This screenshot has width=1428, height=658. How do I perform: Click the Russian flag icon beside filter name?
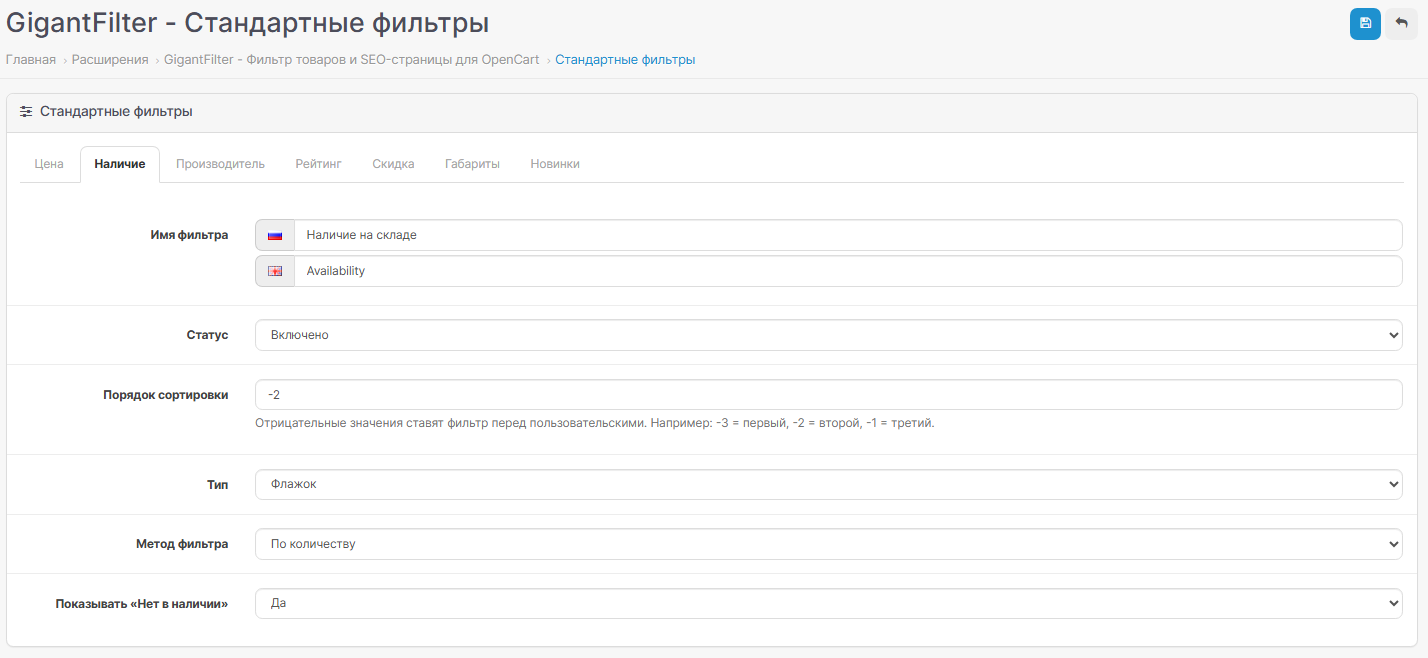pyautogui.click(x=275, y=235)
